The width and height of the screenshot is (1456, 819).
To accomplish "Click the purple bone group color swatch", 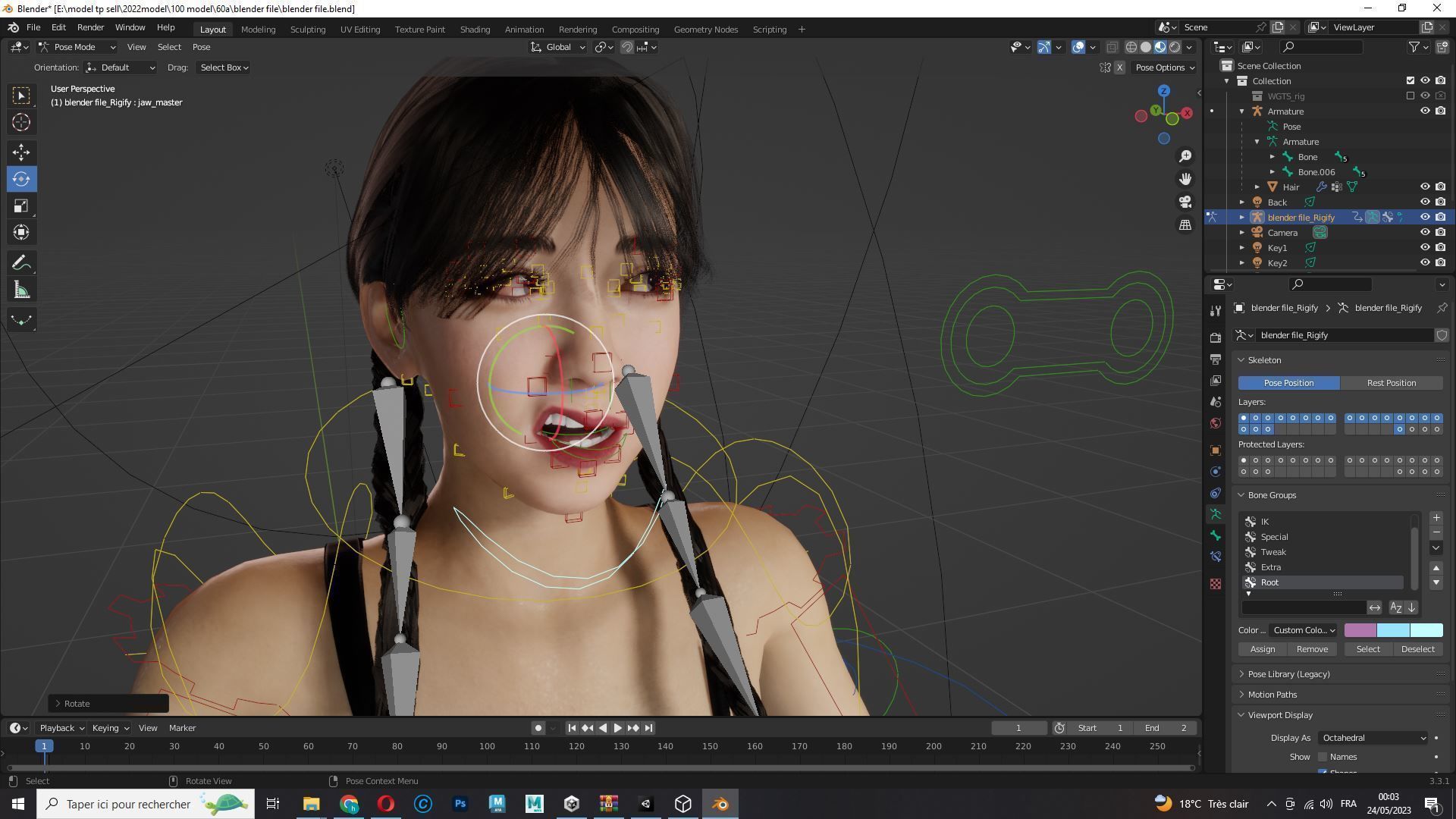I will point(1360,630).
